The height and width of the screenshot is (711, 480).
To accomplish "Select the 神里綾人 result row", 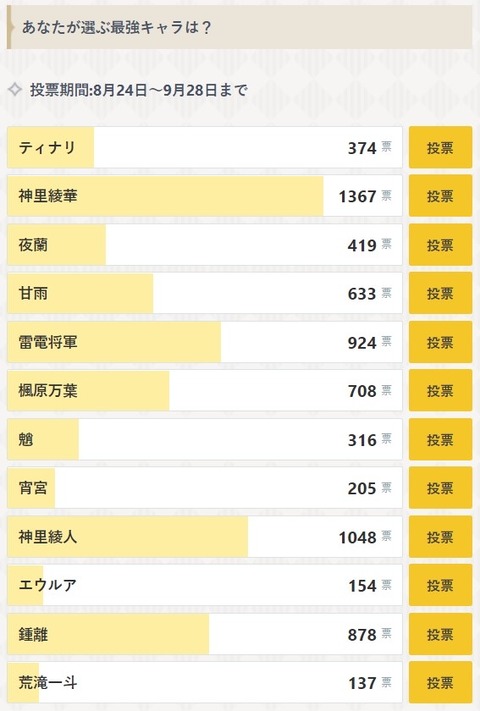I will [x=205, y=537].
